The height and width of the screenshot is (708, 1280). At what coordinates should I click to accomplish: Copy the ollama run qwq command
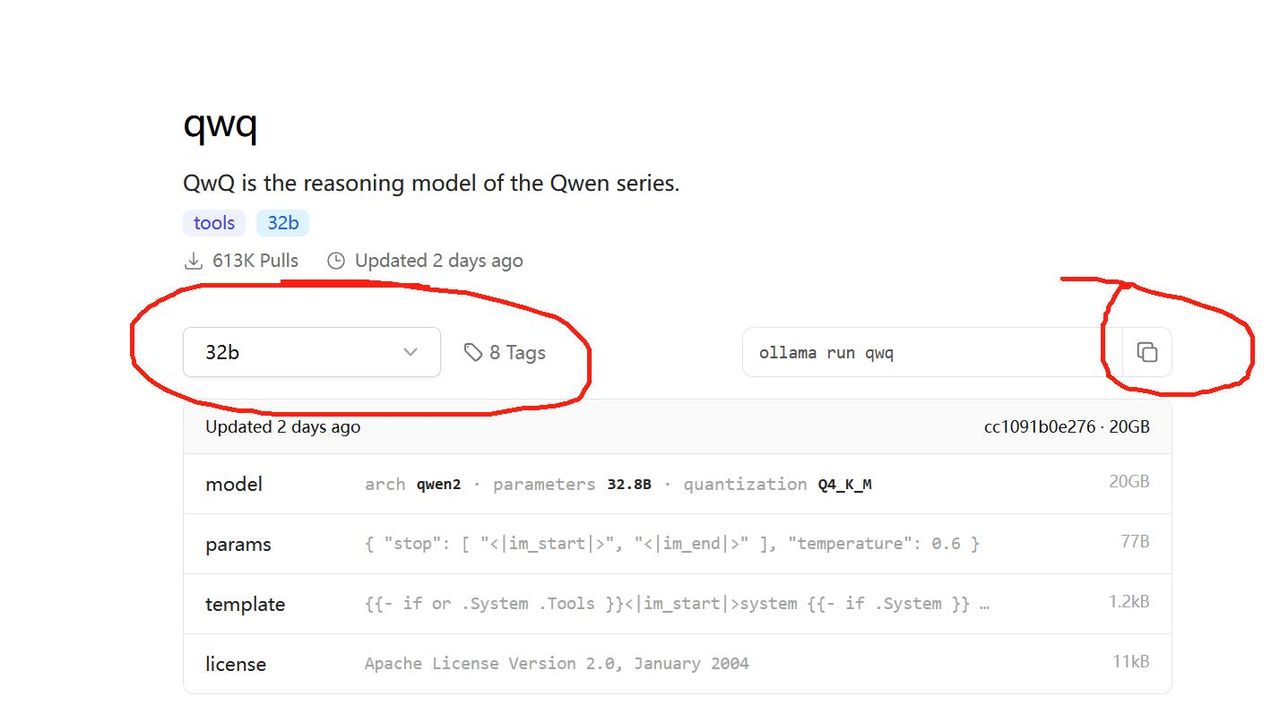coord(1147,352)
